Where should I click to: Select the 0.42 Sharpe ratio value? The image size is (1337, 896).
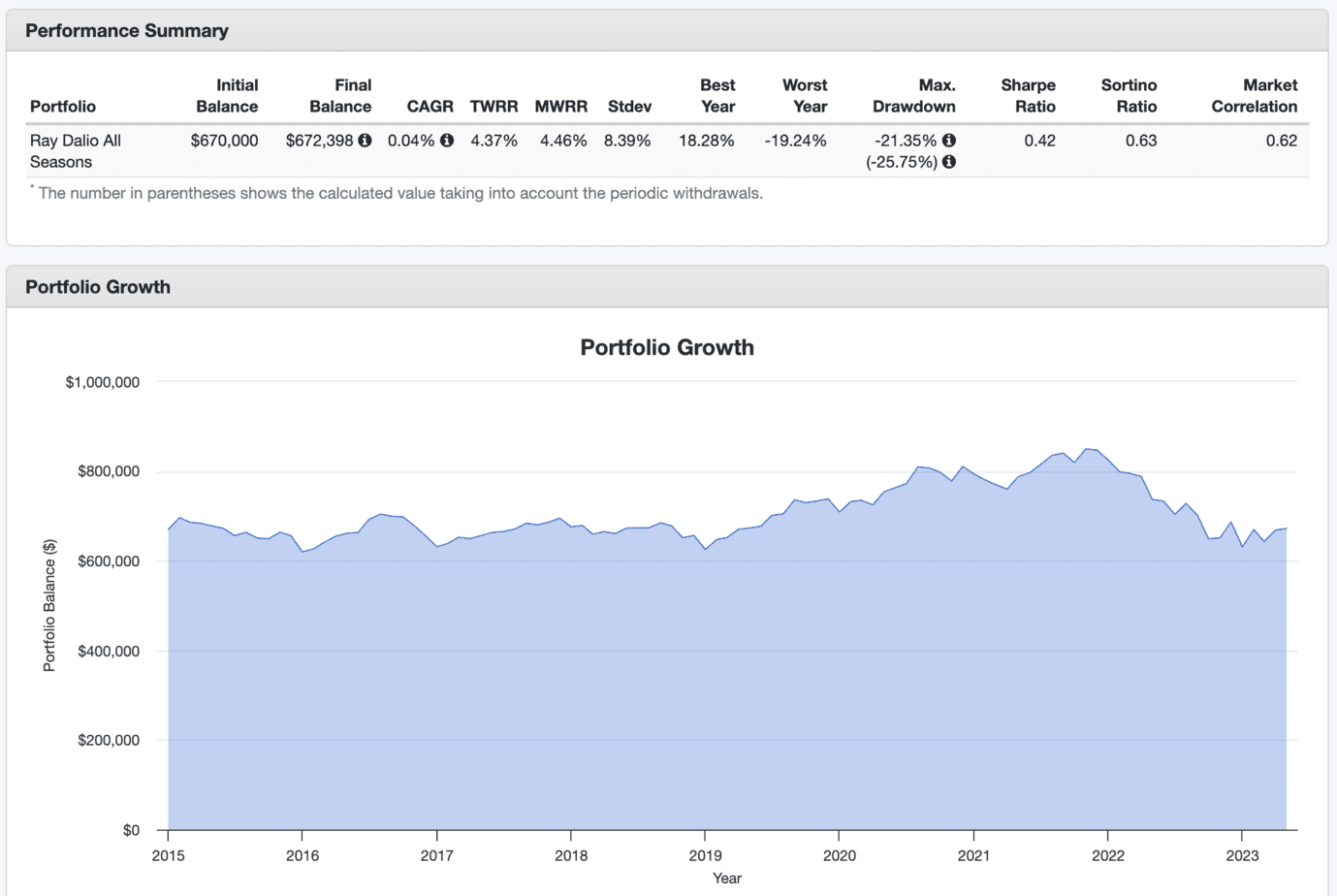1039,141
